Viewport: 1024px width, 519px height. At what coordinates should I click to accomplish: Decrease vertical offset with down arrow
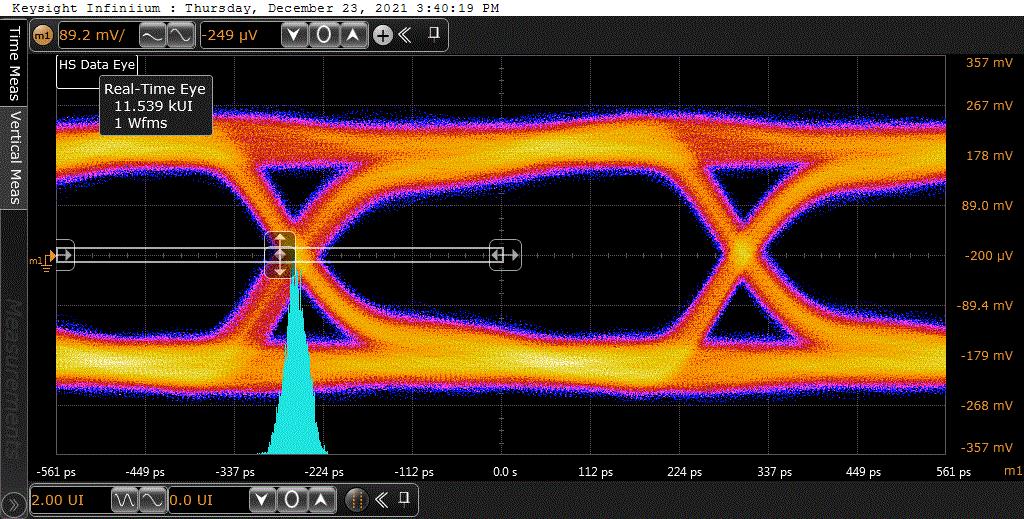[x=294, y=36]
